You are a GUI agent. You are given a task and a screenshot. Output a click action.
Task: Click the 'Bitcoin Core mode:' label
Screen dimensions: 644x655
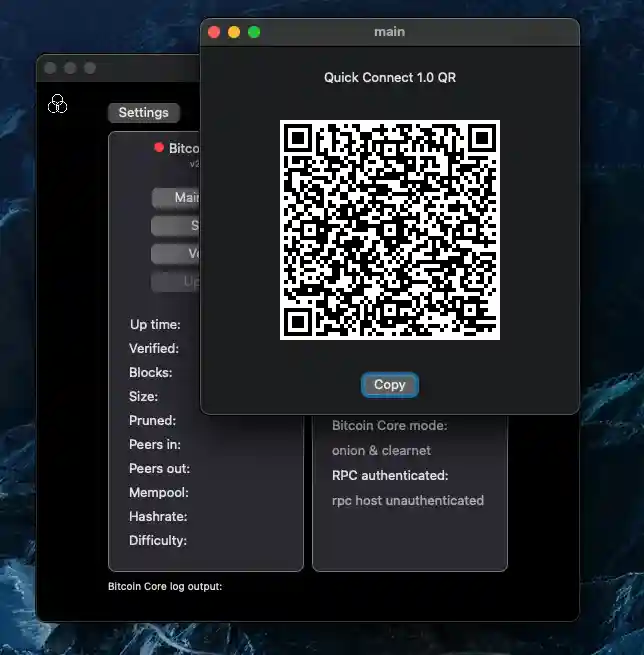click(390, 426)
